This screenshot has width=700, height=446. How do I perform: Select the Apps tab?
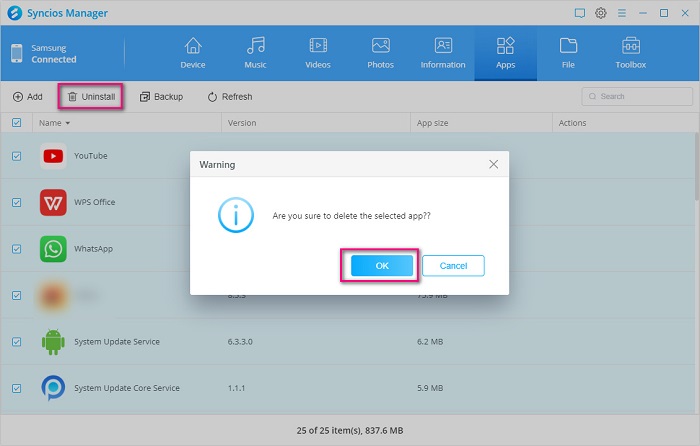505,52
